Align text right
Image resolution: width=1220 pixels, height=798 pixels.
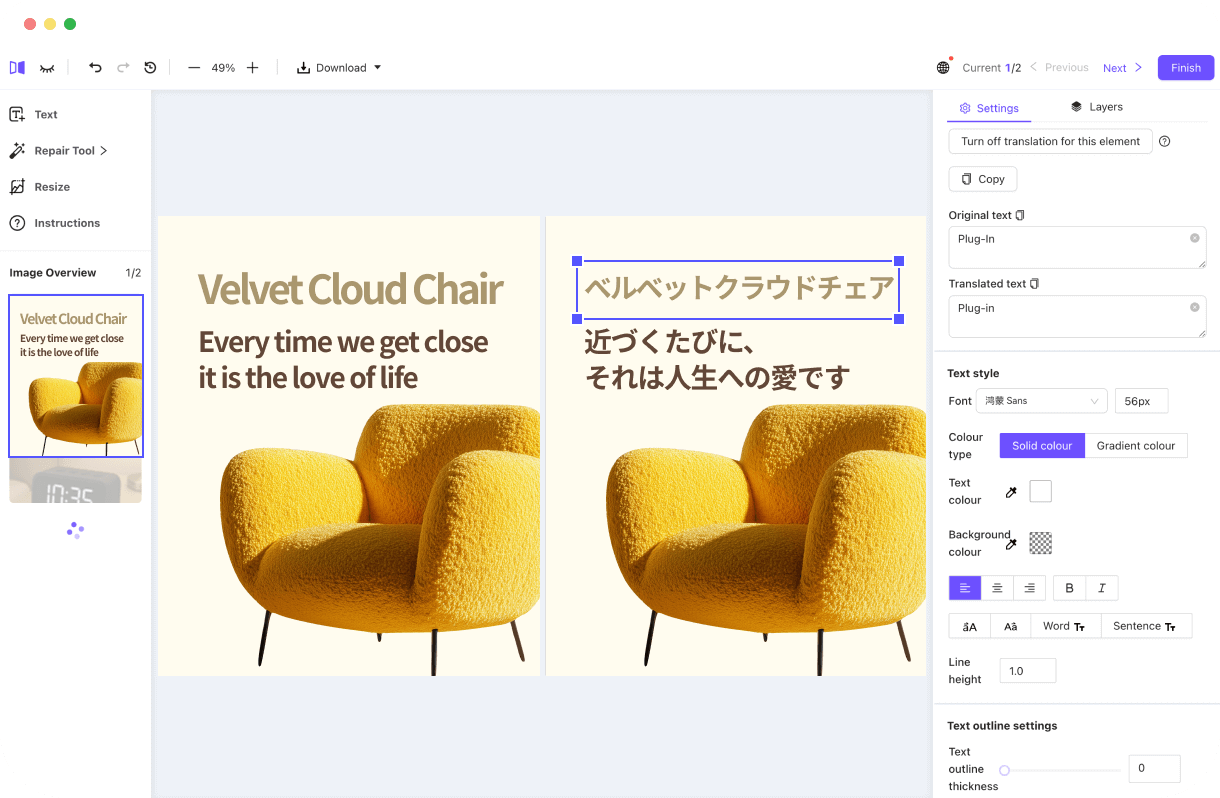tap(1029, 588)
